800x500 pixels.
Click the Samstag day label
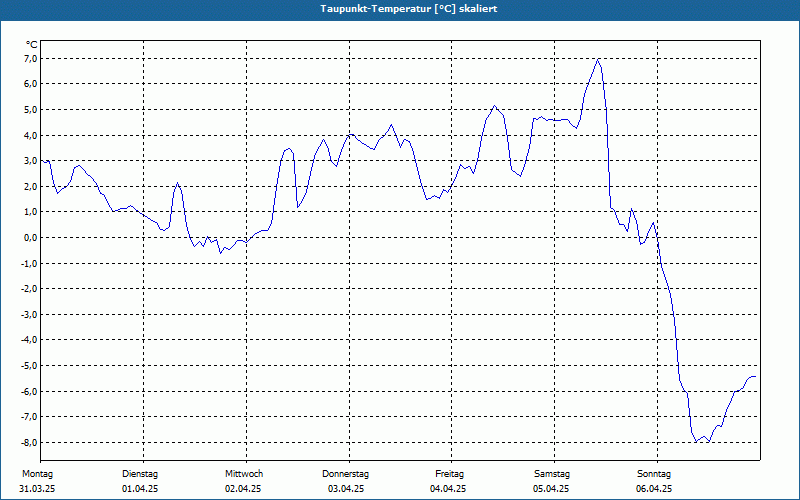(x=552, y=474)
